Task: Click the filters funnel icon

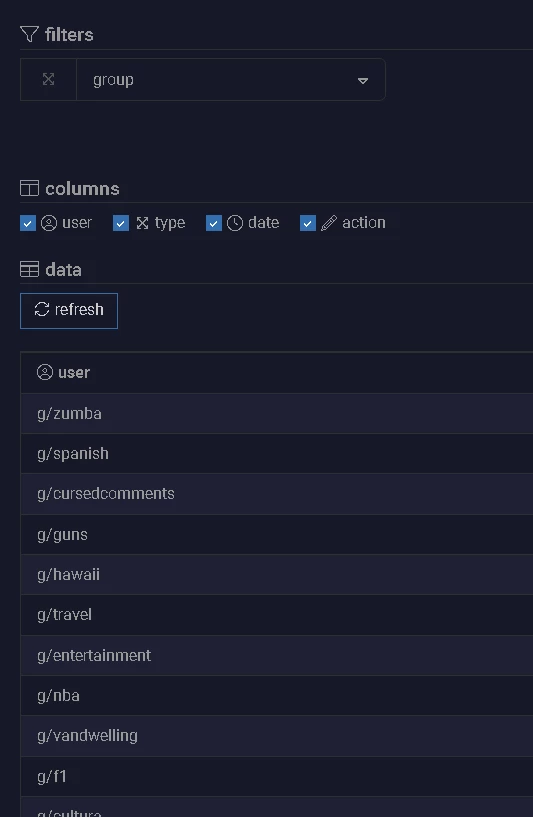Action: coord(29,34)
